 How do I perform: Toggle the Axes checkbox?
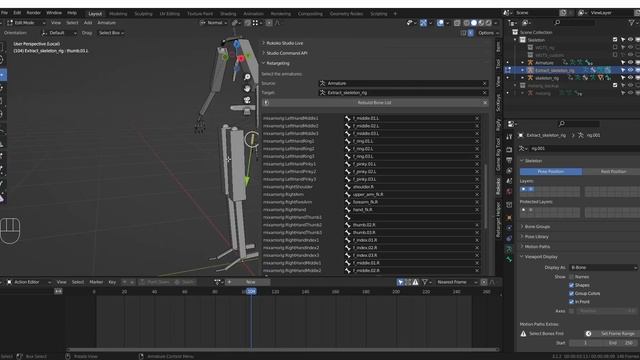click(571, 311)
